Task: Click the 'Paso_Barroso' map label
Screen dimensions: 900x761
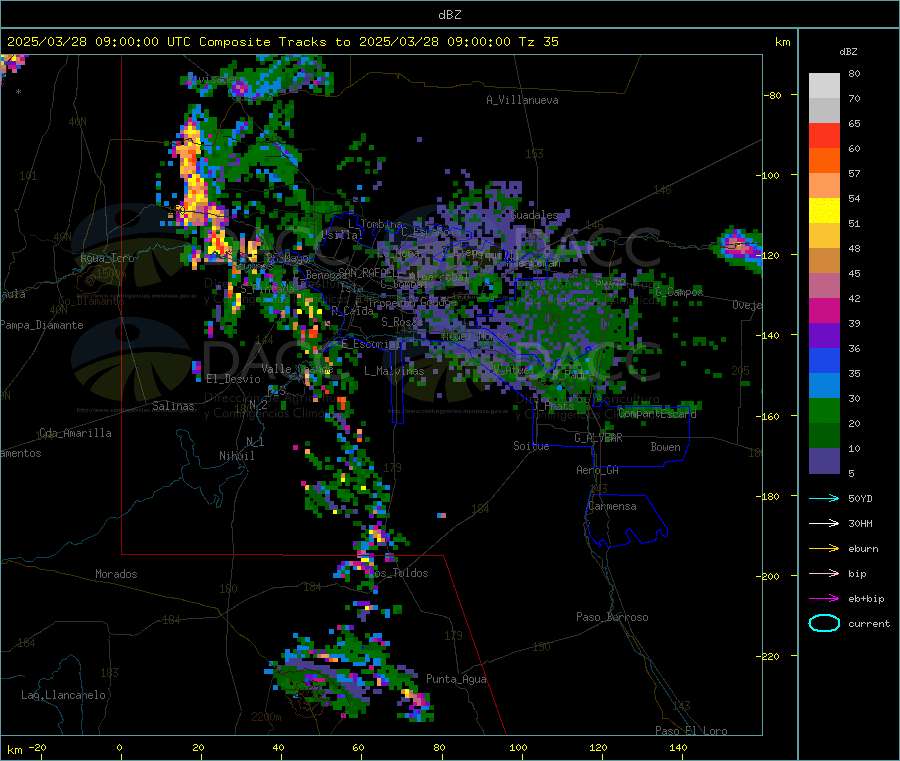Action: [x=612, y=617]
